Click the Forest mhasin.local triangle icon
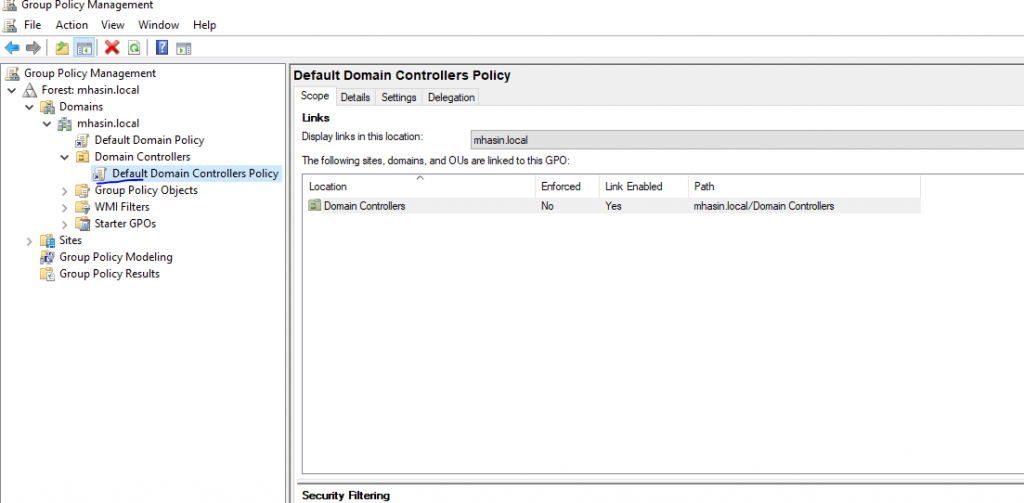Image resolution: width=1024 pixels, height=503 pixels. pos(30,90)
